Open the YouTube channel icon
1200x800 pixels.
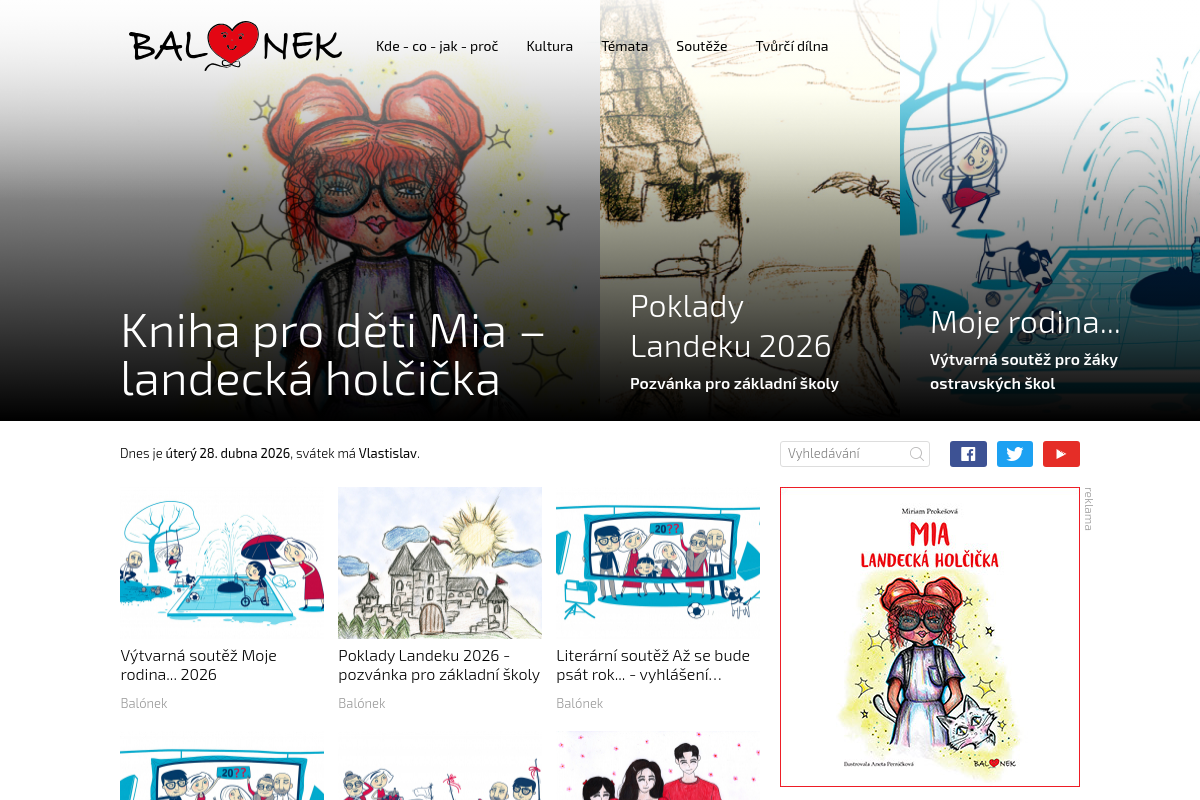(x=1061, y=454)
